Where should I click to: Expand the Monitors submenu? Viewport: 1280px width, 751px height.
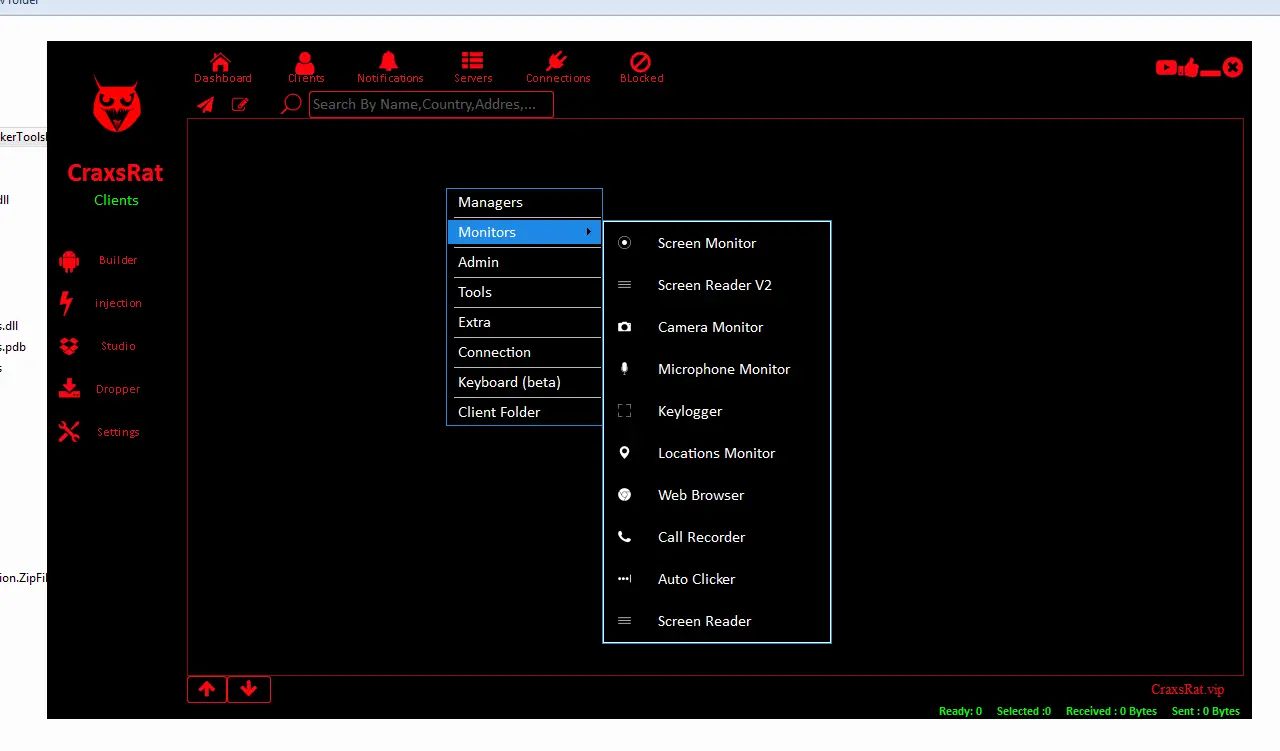[x=524, y=232]
